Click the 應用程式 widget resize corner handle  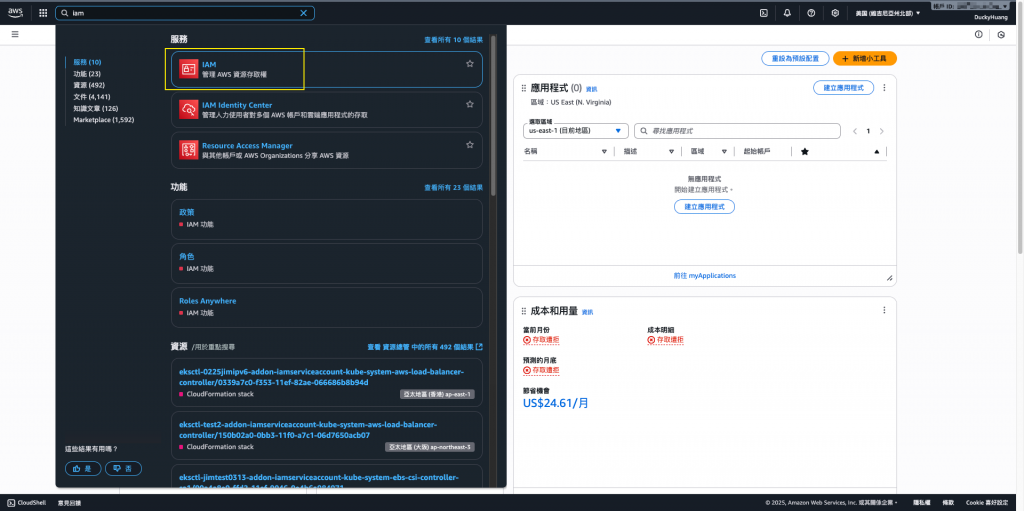click(889, 278)
